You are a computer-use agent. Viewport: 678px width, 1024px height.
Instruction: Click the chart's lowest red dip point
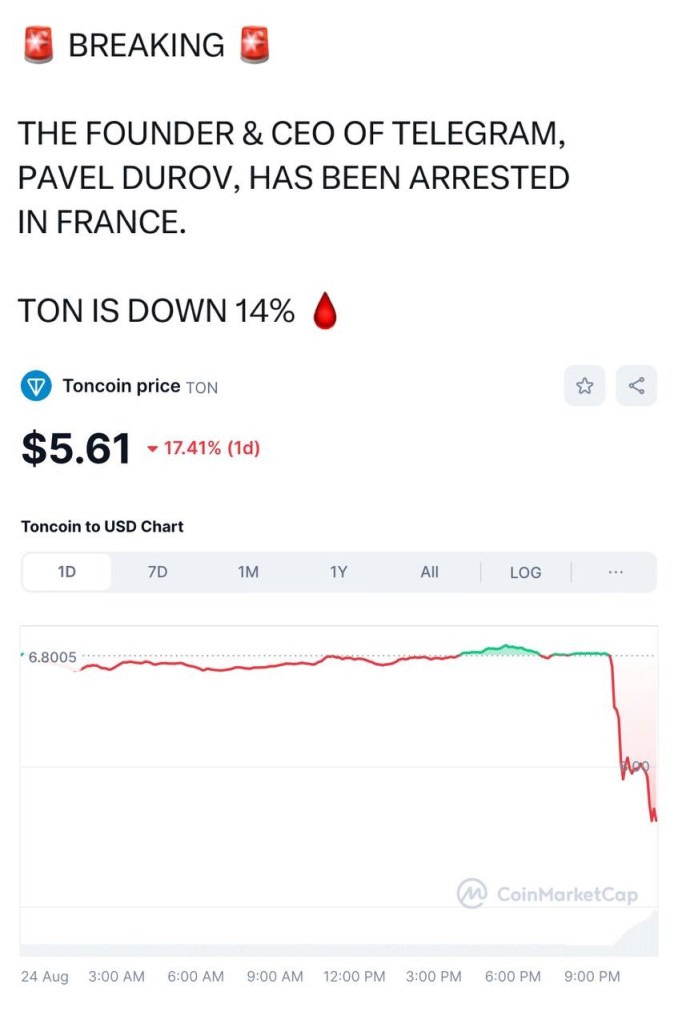point(655,820)
